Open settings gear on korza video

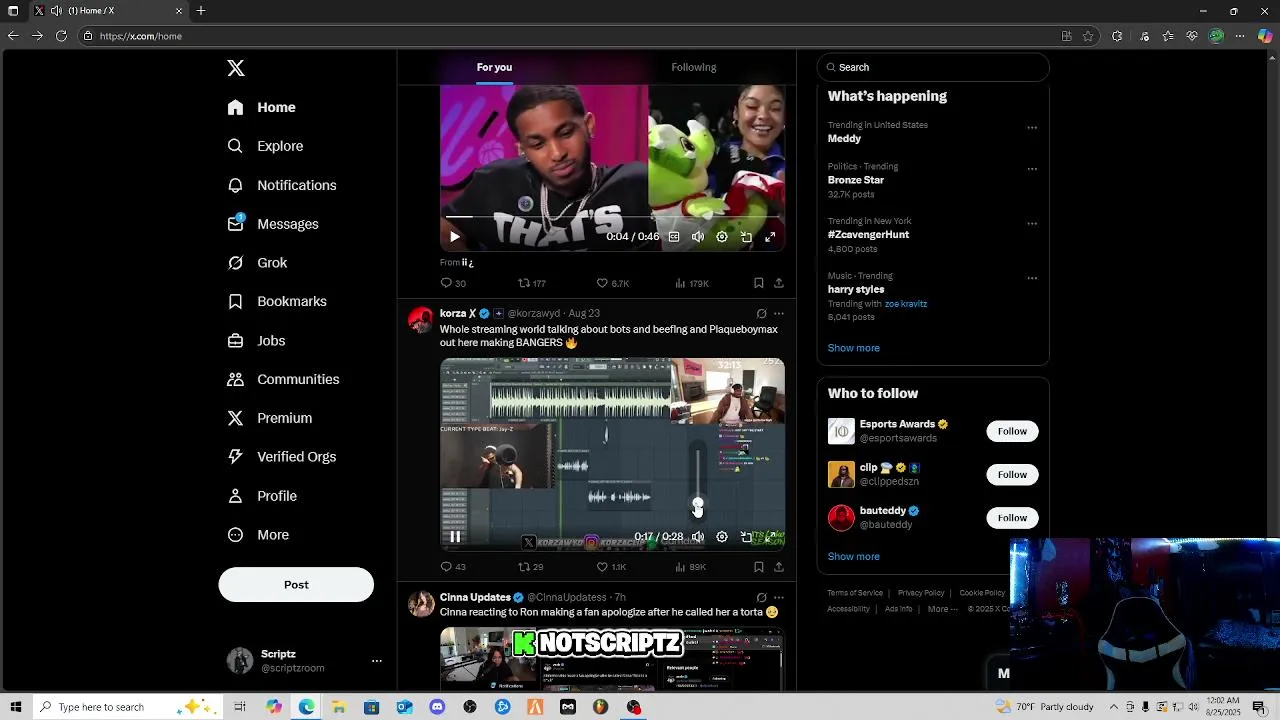pos(722,537)
